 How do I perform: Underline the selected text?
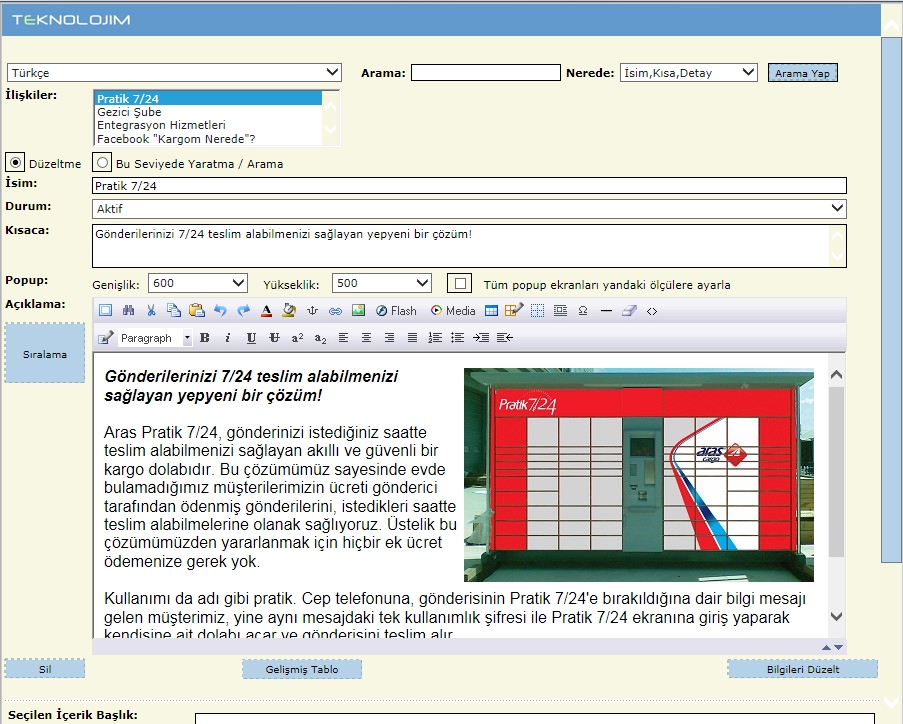[x=251, y=338]
